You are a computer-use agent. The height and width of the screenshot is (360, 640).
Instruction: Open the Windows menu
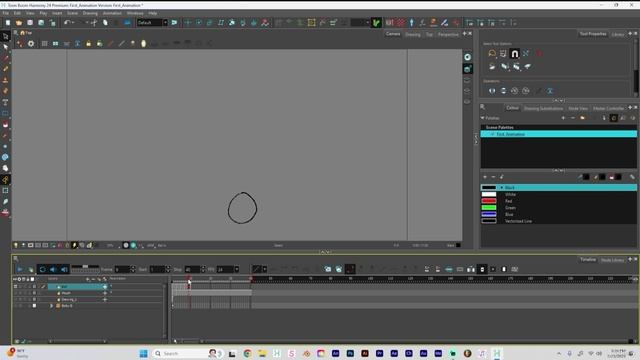click(135, 13)
